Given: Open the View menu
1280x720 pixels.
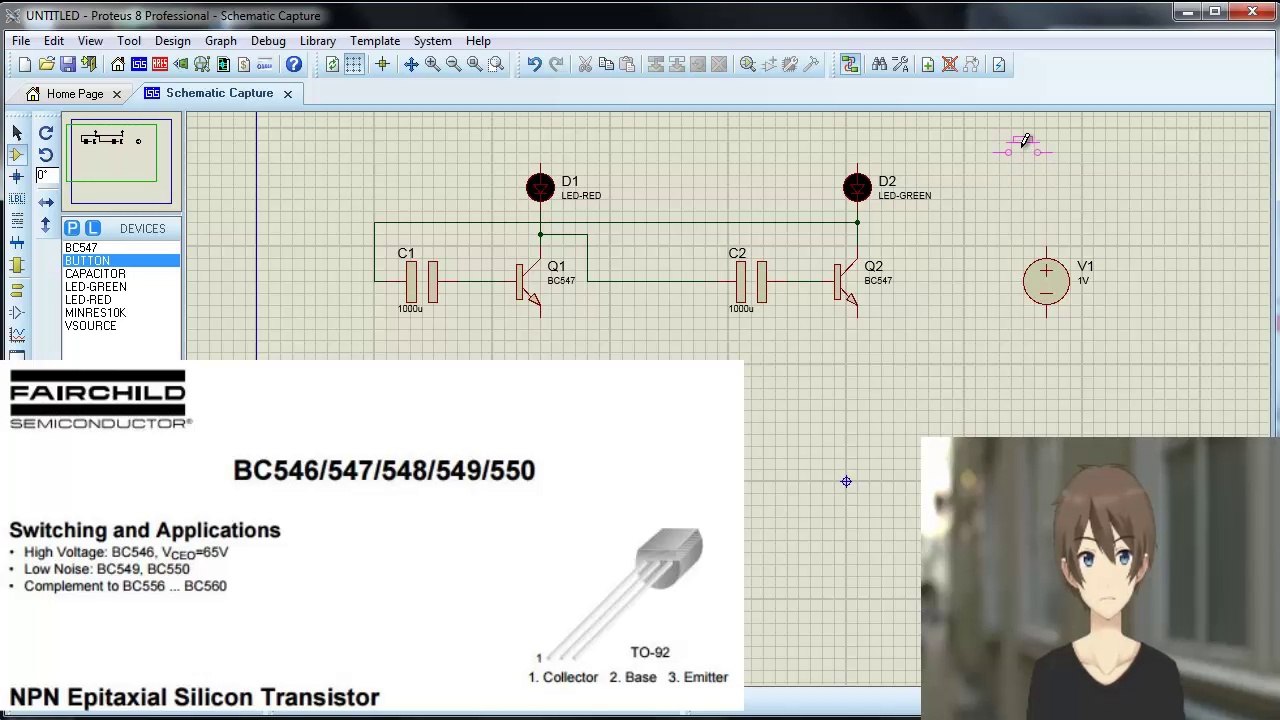Looking at the screenshot, I should (90, 41).
